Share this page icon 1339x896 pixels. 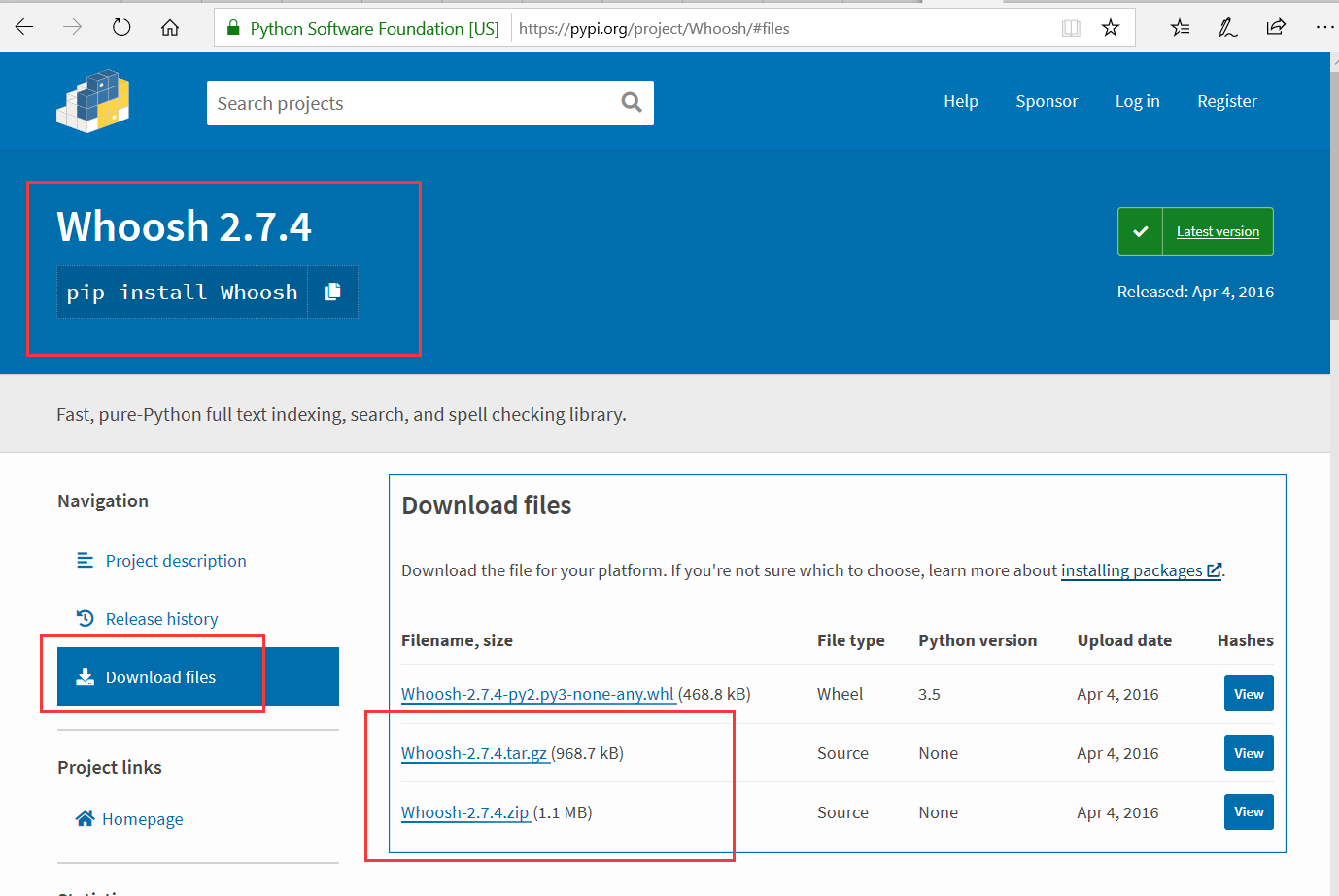(x=1276, y=27)
